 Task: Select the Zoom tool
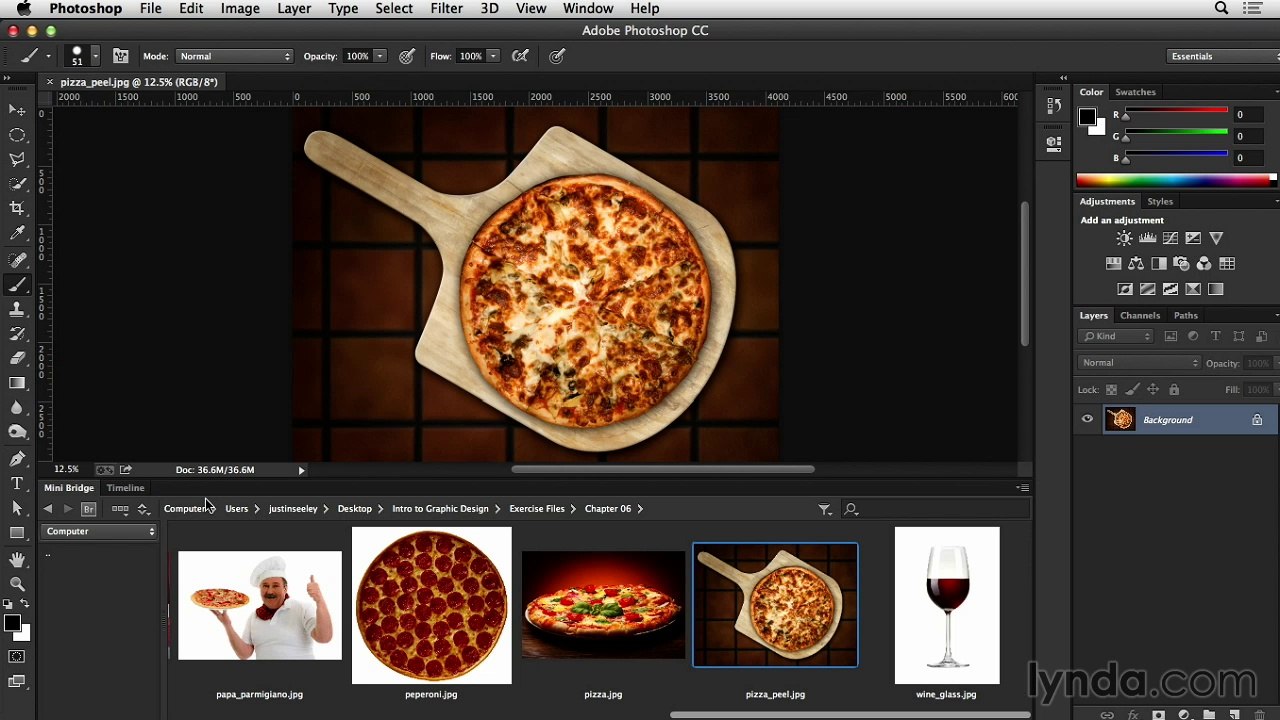tap(17, 584)
